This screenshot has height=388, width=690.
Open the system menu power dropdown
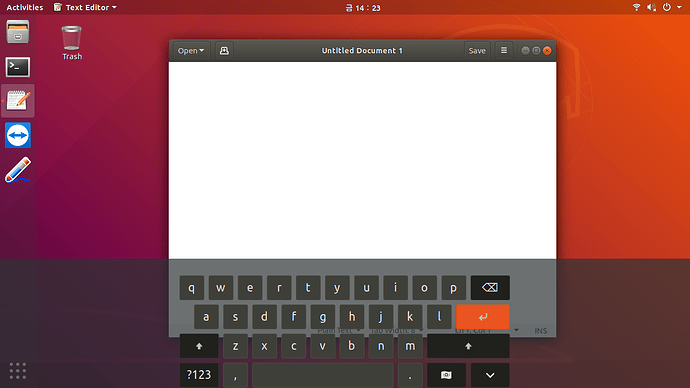click(x=672, y=7)
